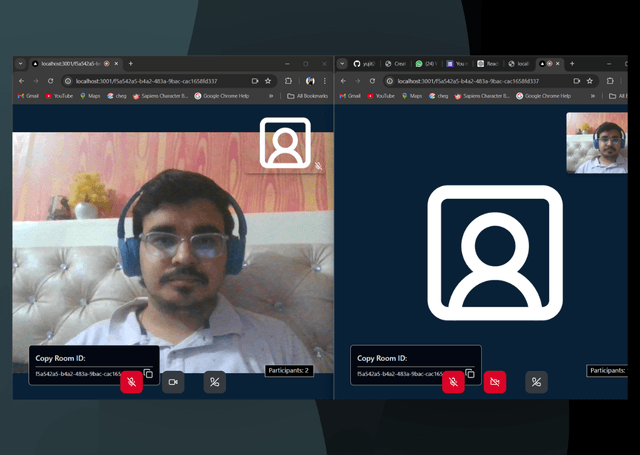Open tab search dropdown in left window
This screenshot has width=640, height=455.
[20, 64]
